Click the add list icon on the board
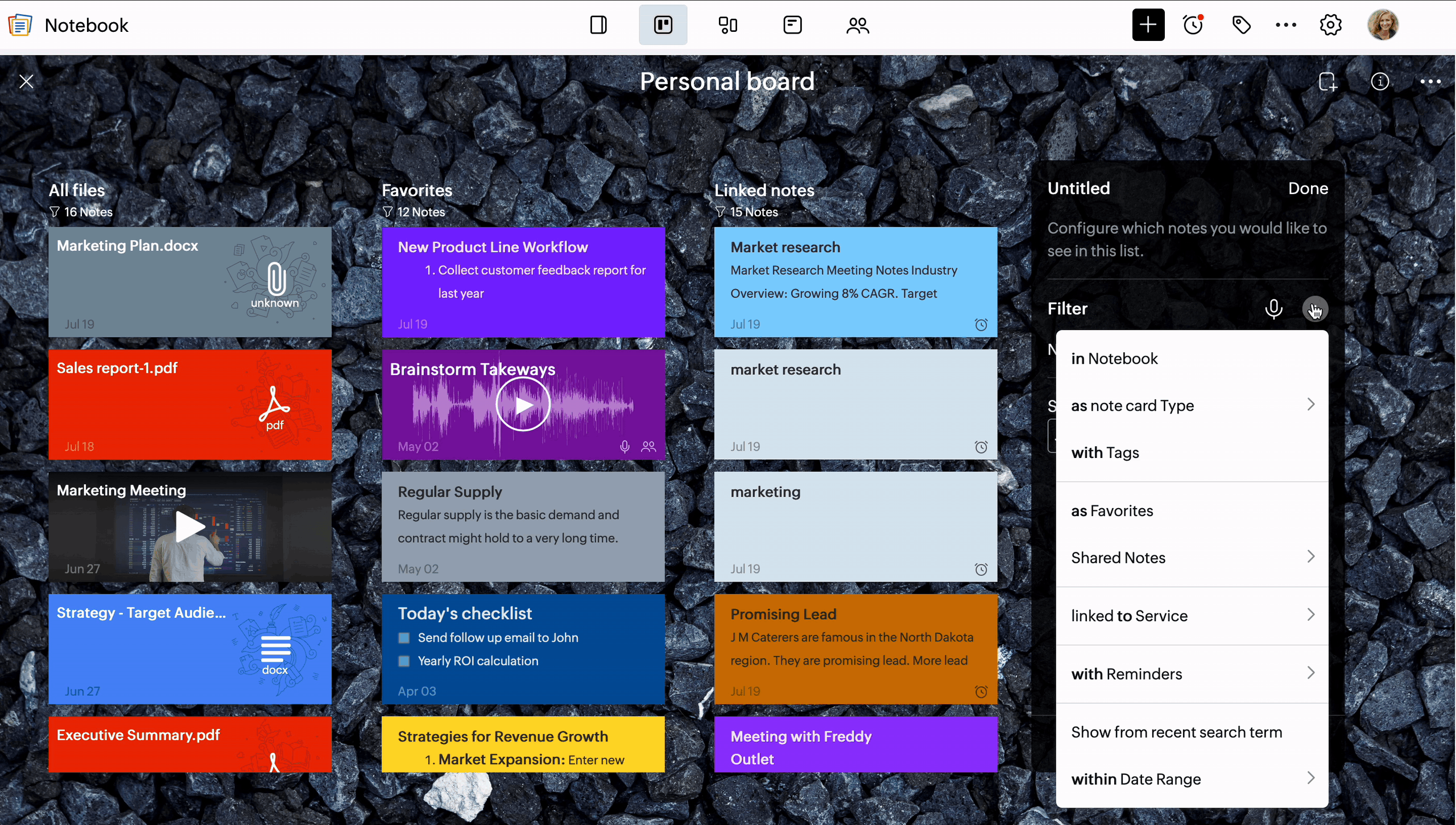The height and width of the screenshot is (825, 1456). (1327, 81)
